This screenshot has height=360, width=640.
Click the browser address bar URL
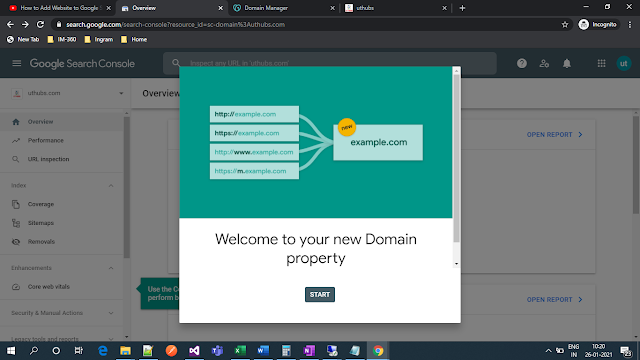point(176,24)
